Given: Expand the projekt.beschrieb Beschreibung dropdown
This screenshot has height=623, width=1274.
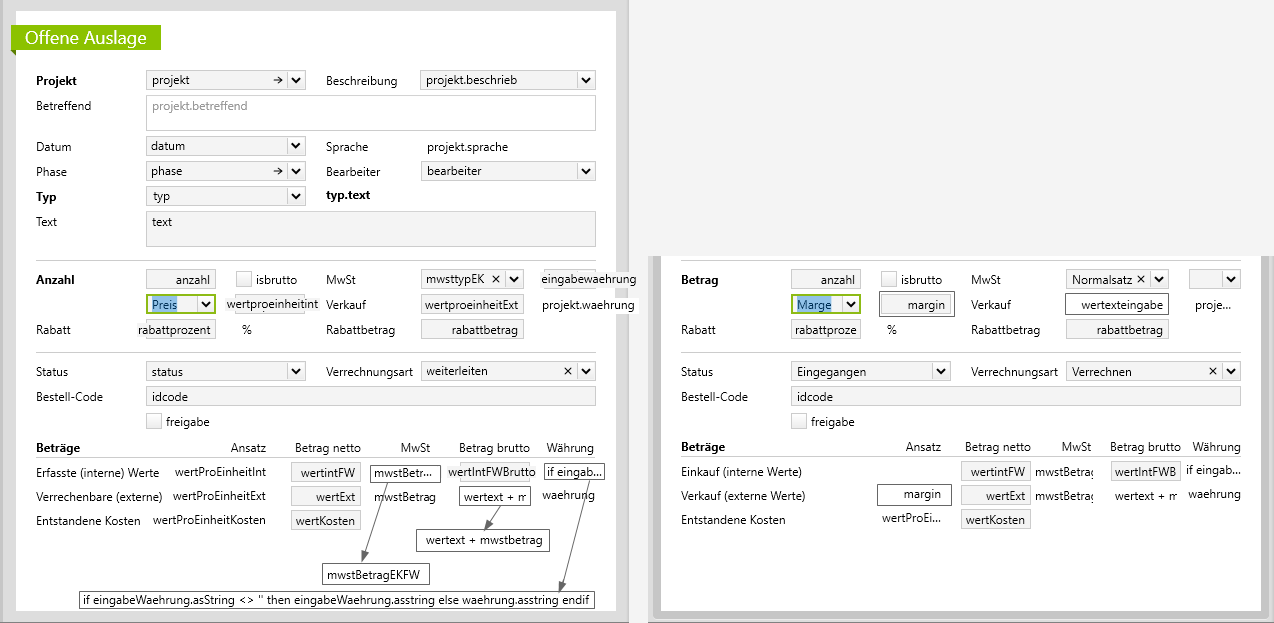Looking at the screenshot, I should 586,80.
